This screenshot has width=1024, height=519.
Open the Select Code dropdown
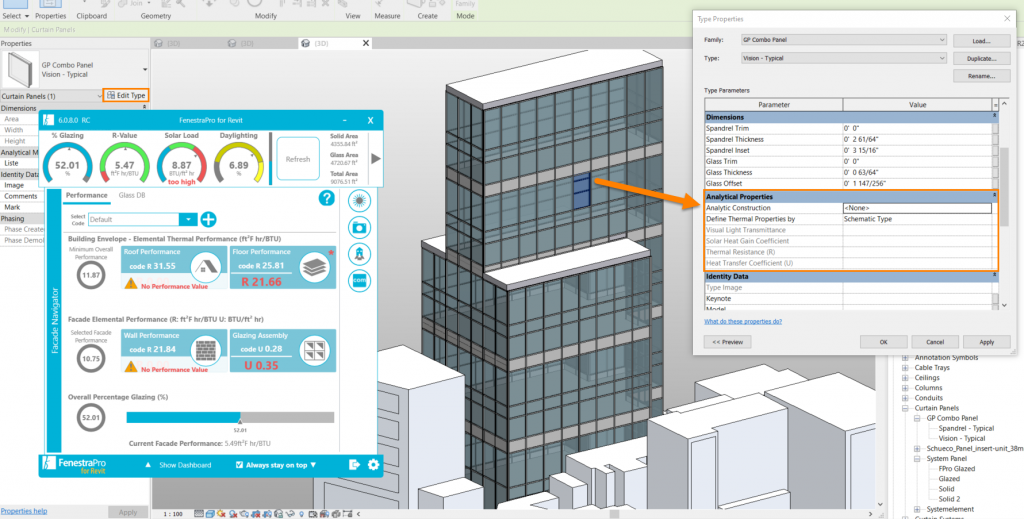coord(187,219)
